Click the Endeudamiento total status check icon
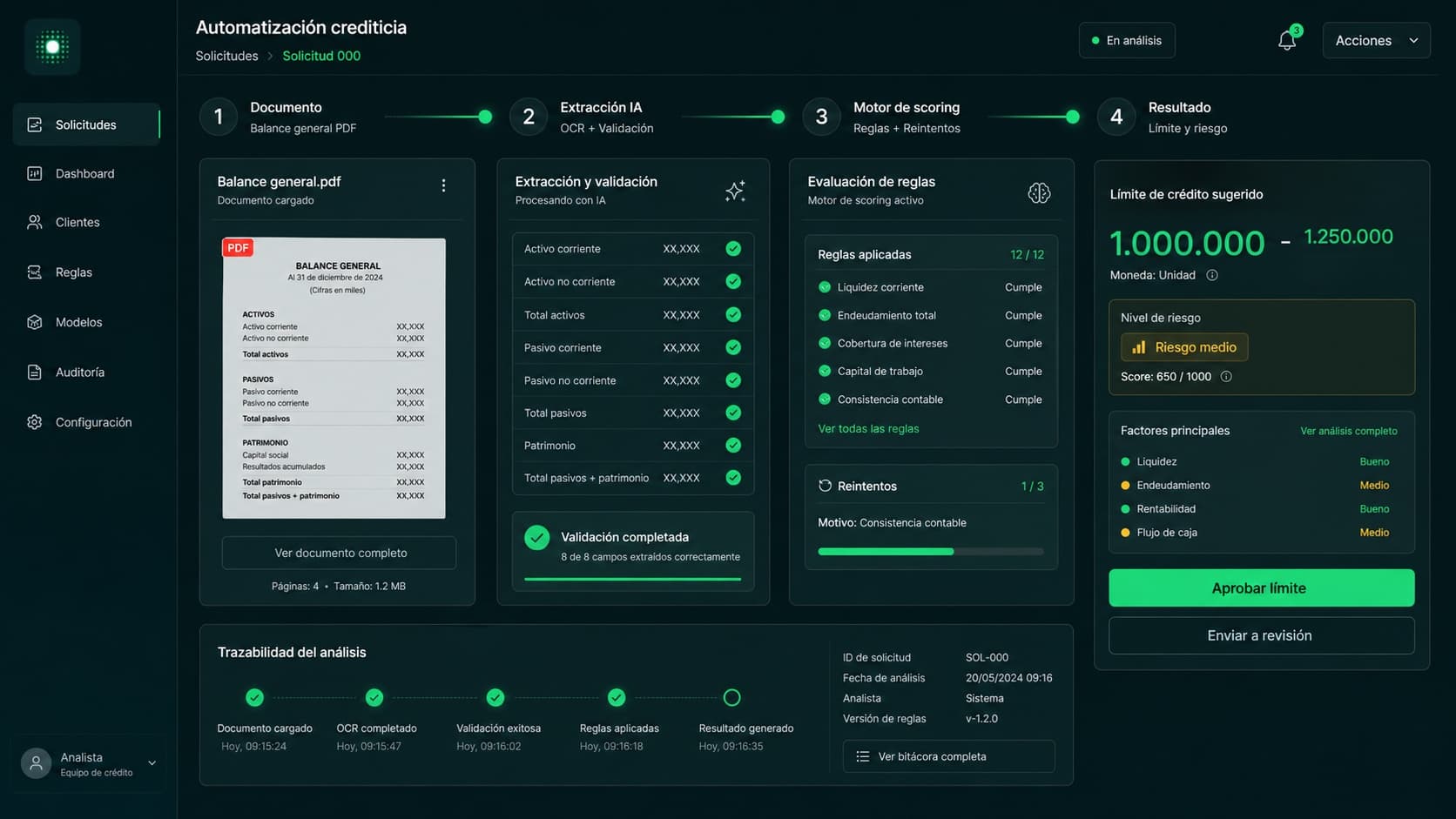Image resolution: width=1456 pixels, height=819 pixels. pyautogui.click(x=825, y=315)
